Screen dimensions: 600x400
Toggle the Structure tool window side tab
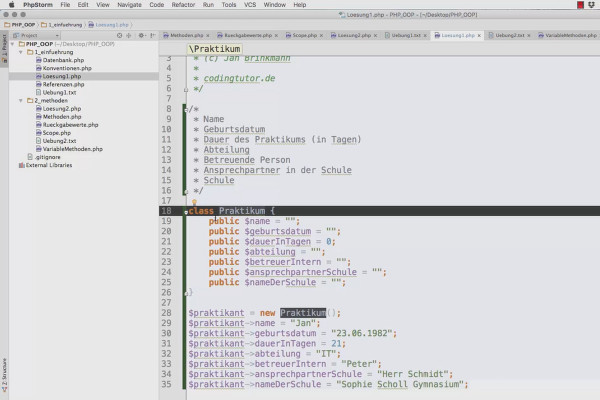tap(4, 375)
